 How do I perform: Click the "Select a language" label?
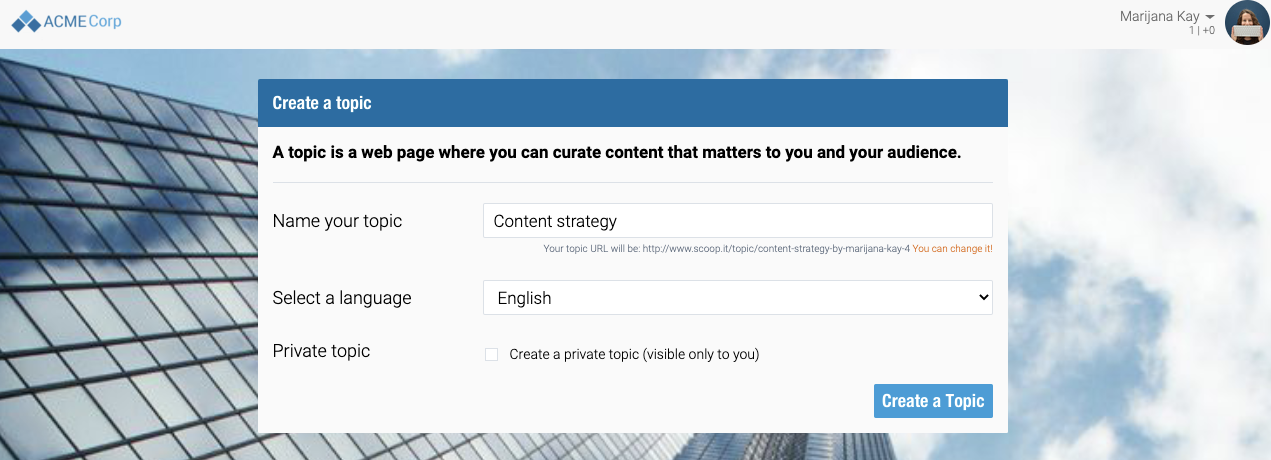click(x=341, y=298)
